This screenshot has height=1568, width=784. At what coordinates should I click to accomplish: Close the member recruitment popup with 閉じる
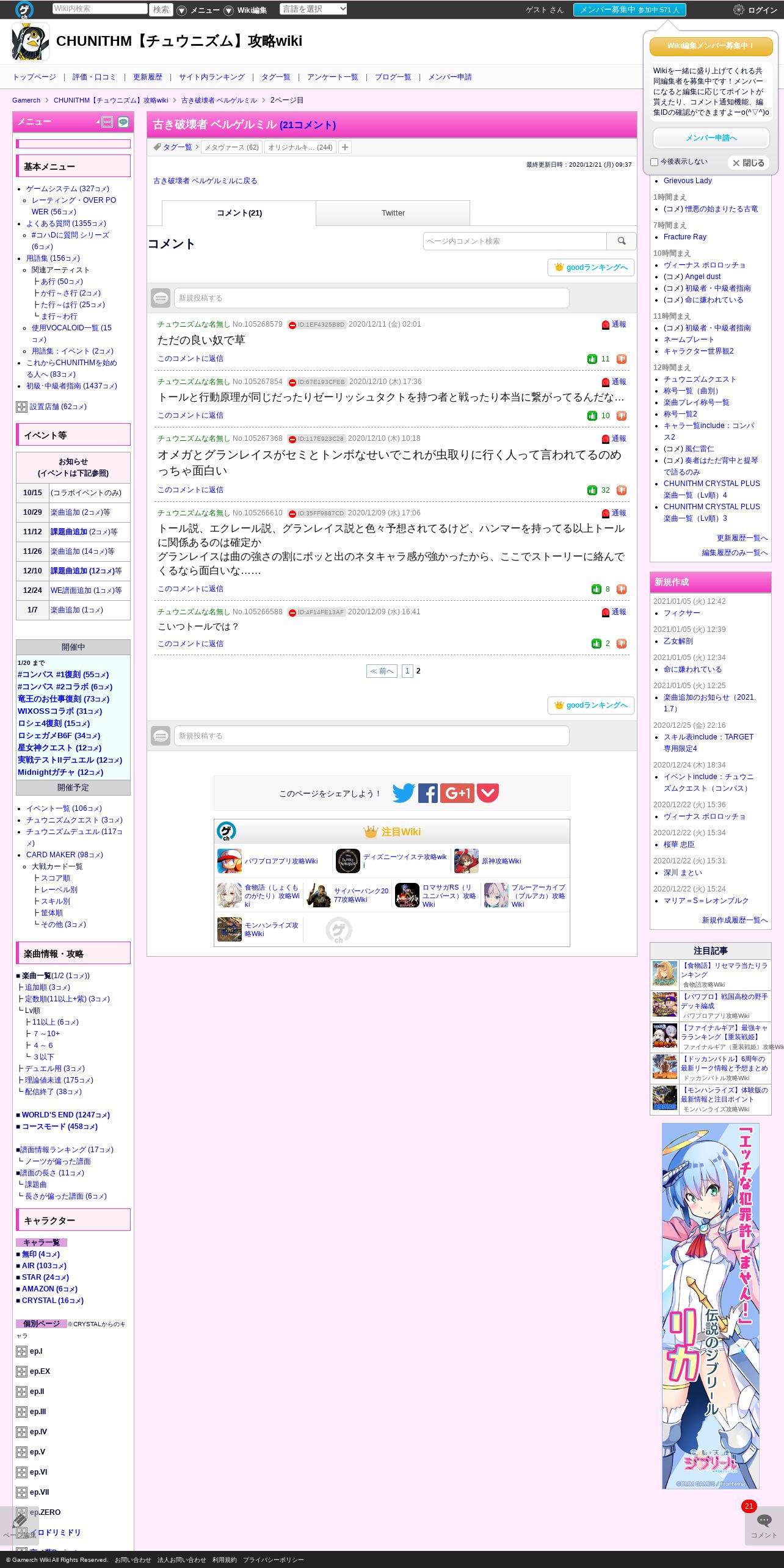coord(749,163)
